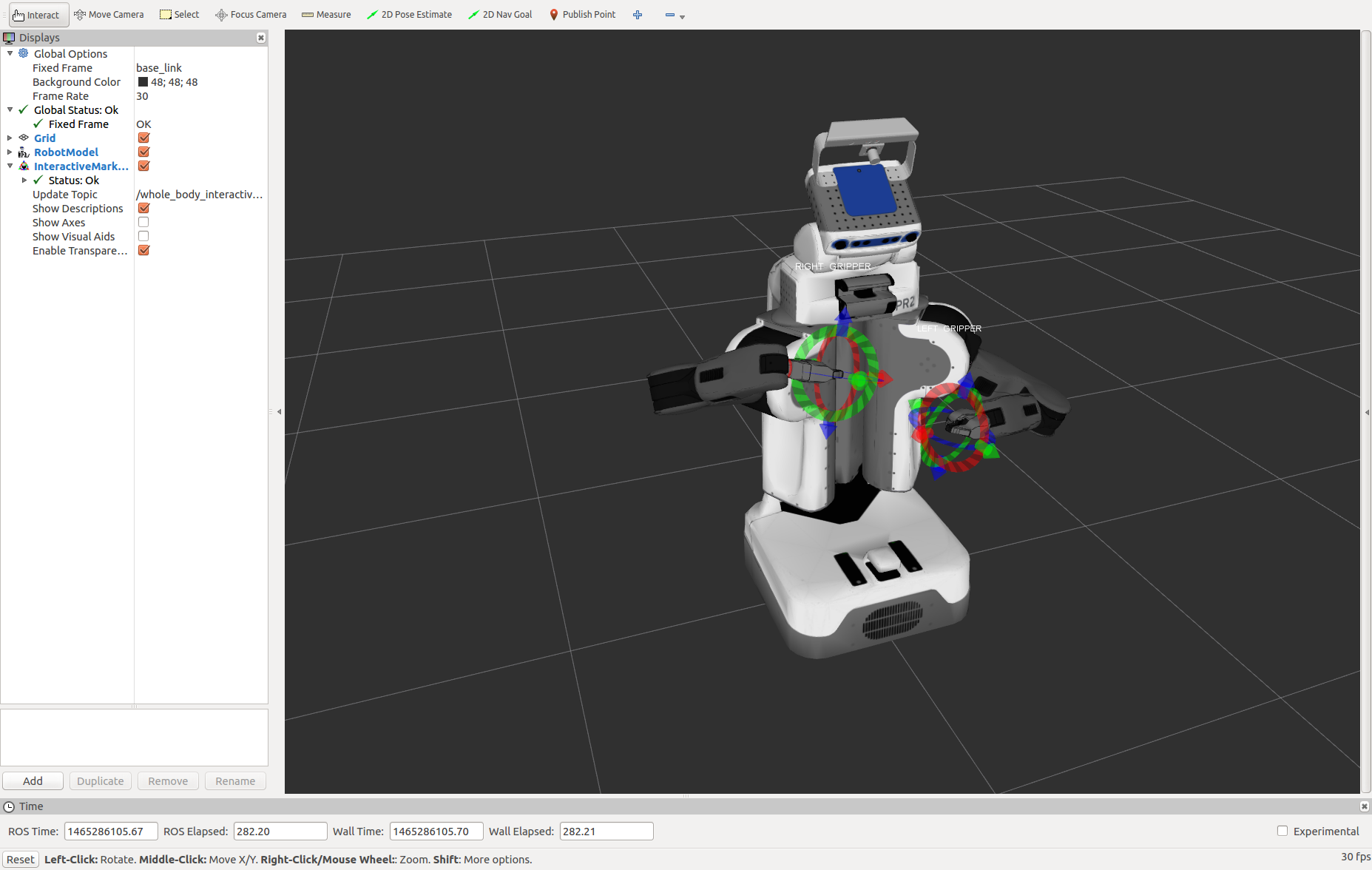Click the right gripper red arrow handle
The image size is (1372, 870).
point(884,379)
